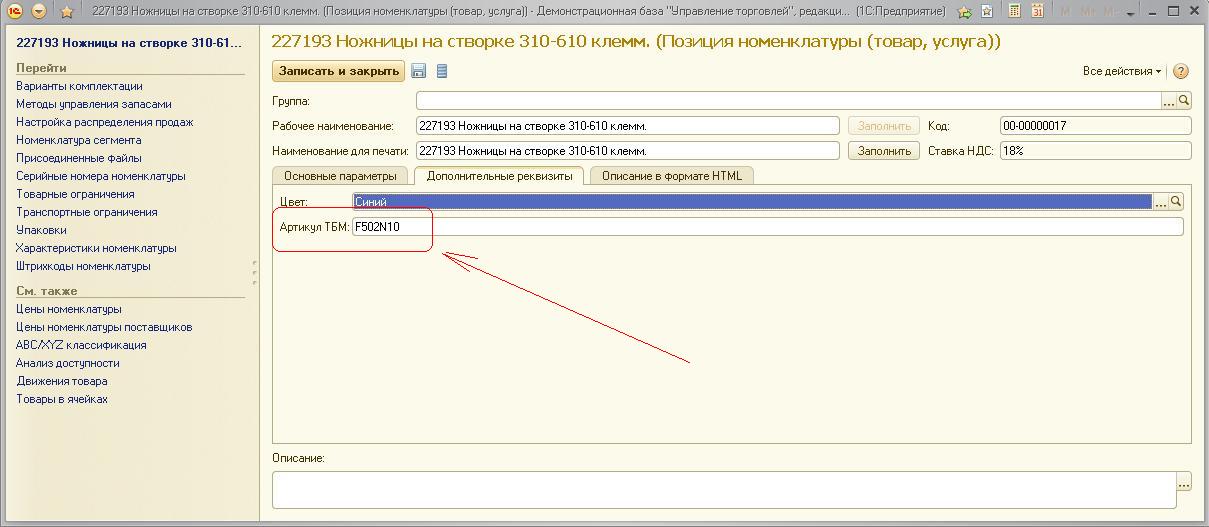Go to Штрихкоды номенклатуры in sidebar
The width and height of the screenshot is (1209, 527).
83,266
